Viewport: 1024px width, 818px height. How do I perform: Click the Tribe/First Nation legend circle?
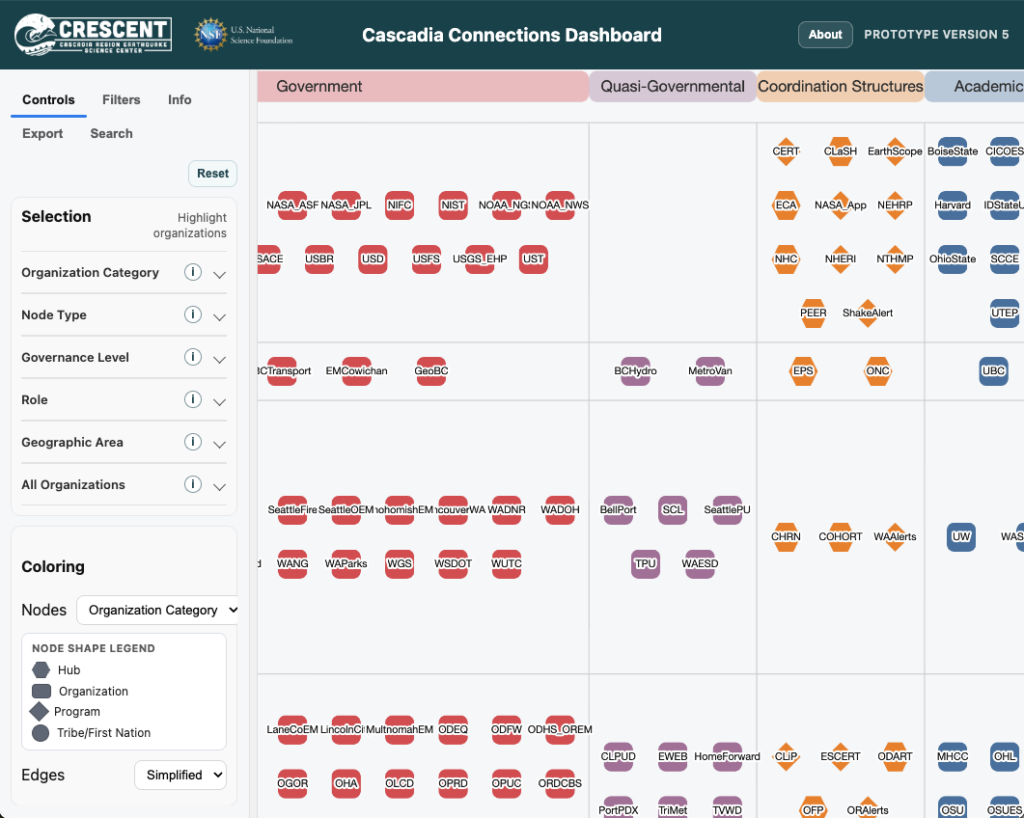40,733
